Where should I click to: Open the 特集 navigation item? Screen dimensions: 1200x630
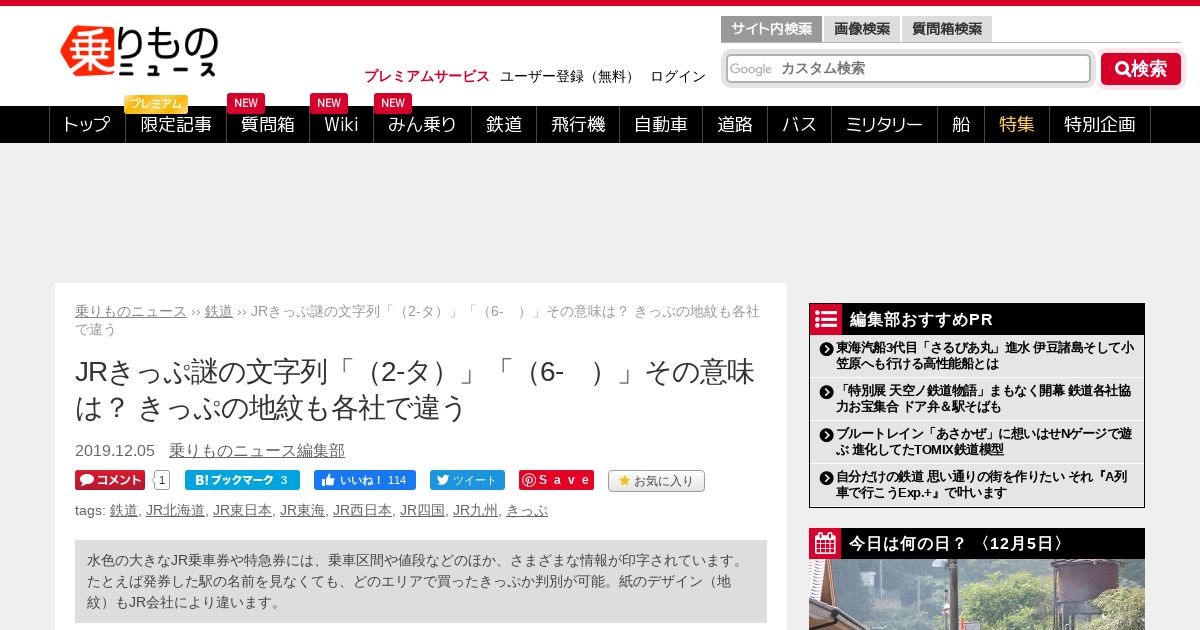pyautogui.click(x=1017, y=125)
